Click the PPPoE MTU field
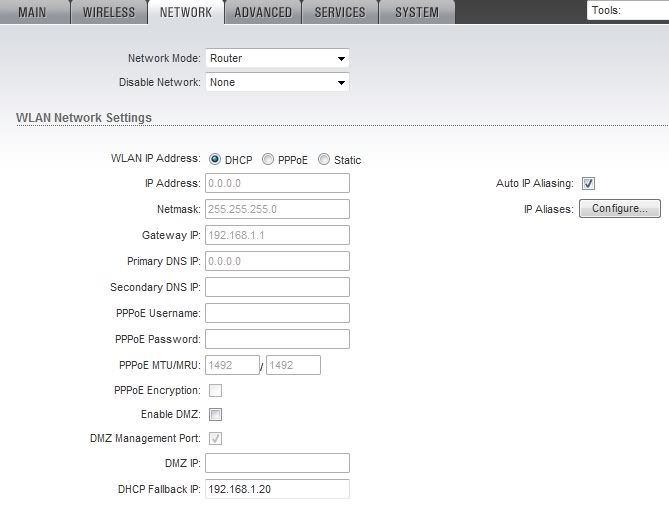The height and width of the screenshot is (520, 669). tap(232, 365)
